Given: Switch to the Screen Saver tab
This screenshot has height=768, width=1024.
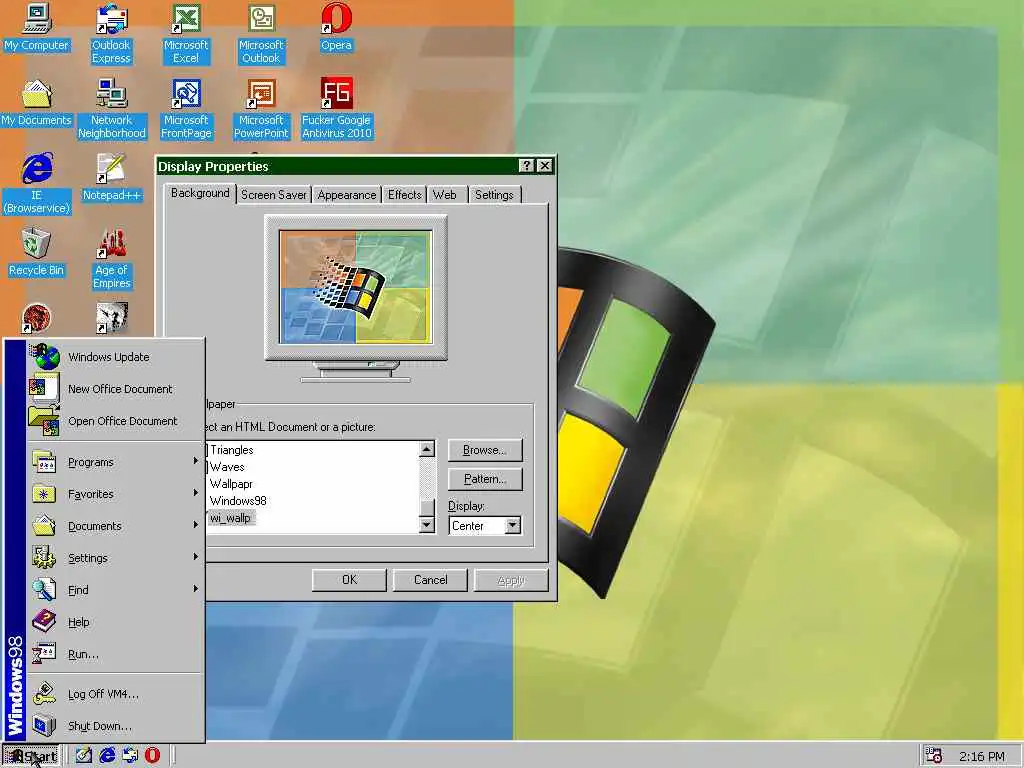Looking at the screenshot, I should click(274, 195).
